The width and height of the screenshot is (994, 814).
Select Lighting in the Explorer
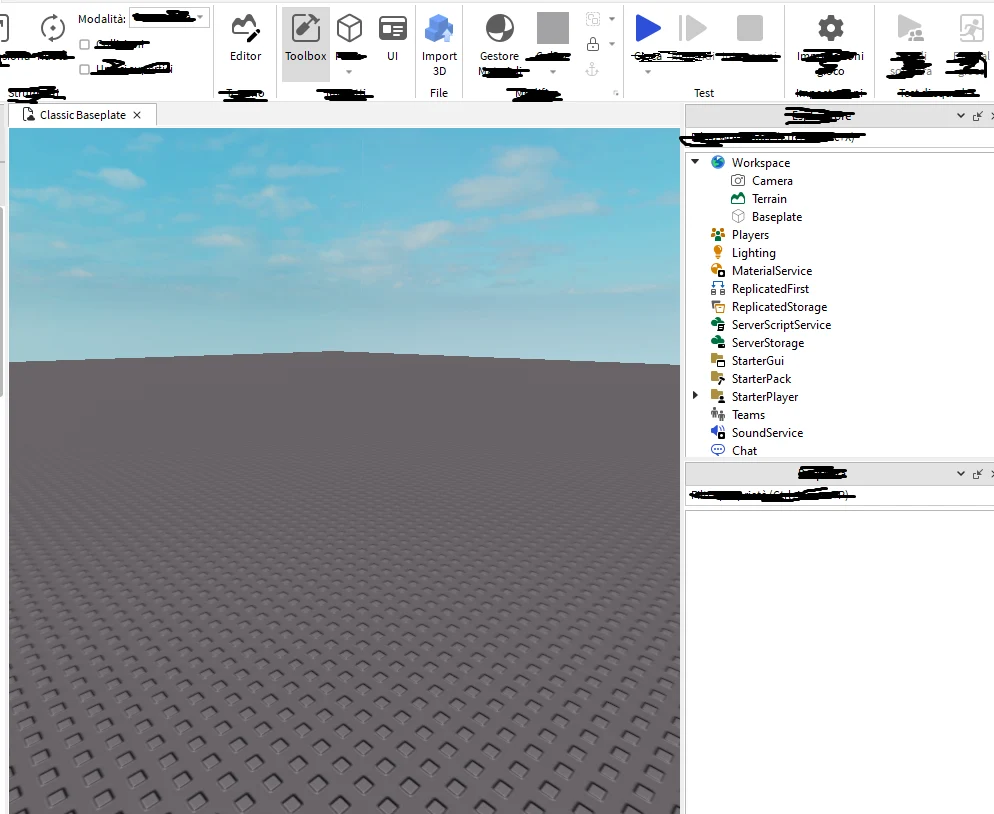[752, 252]
